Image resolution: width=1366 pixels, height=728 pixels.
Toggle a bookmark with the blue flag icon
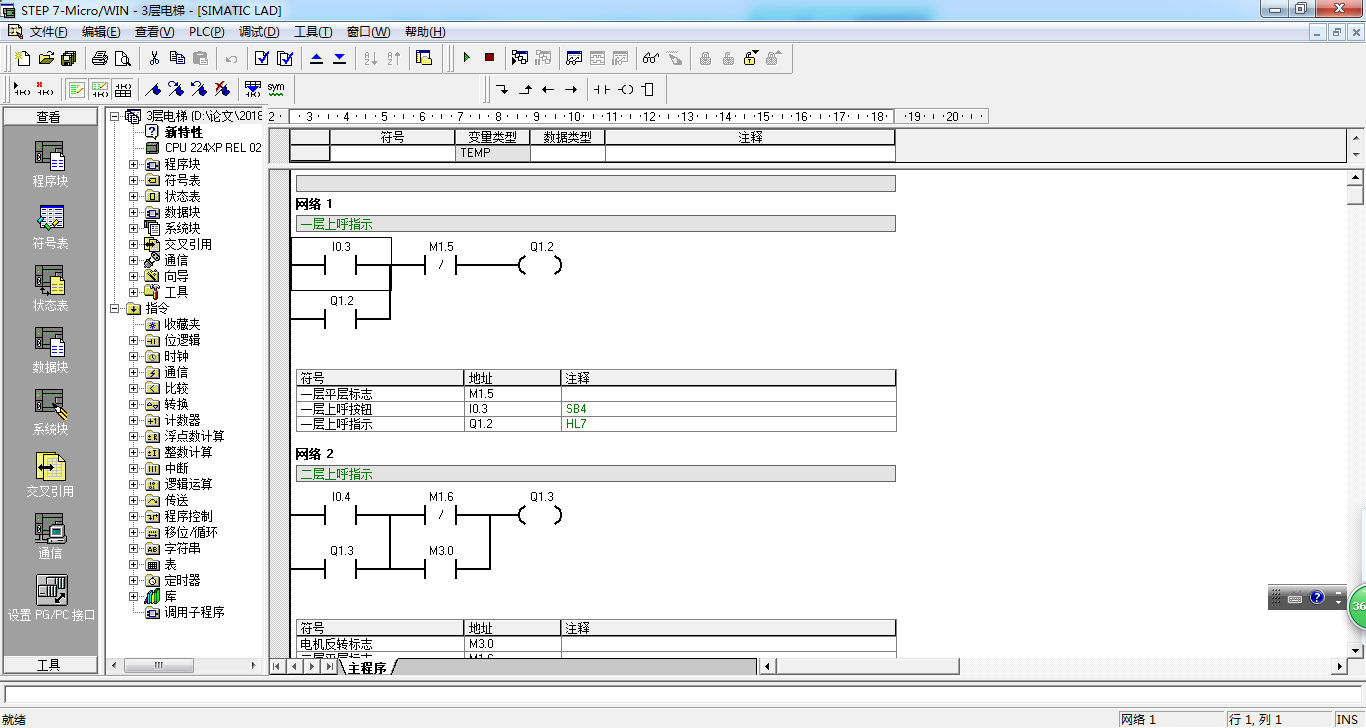pyautogui.click(x=153, y=89)
